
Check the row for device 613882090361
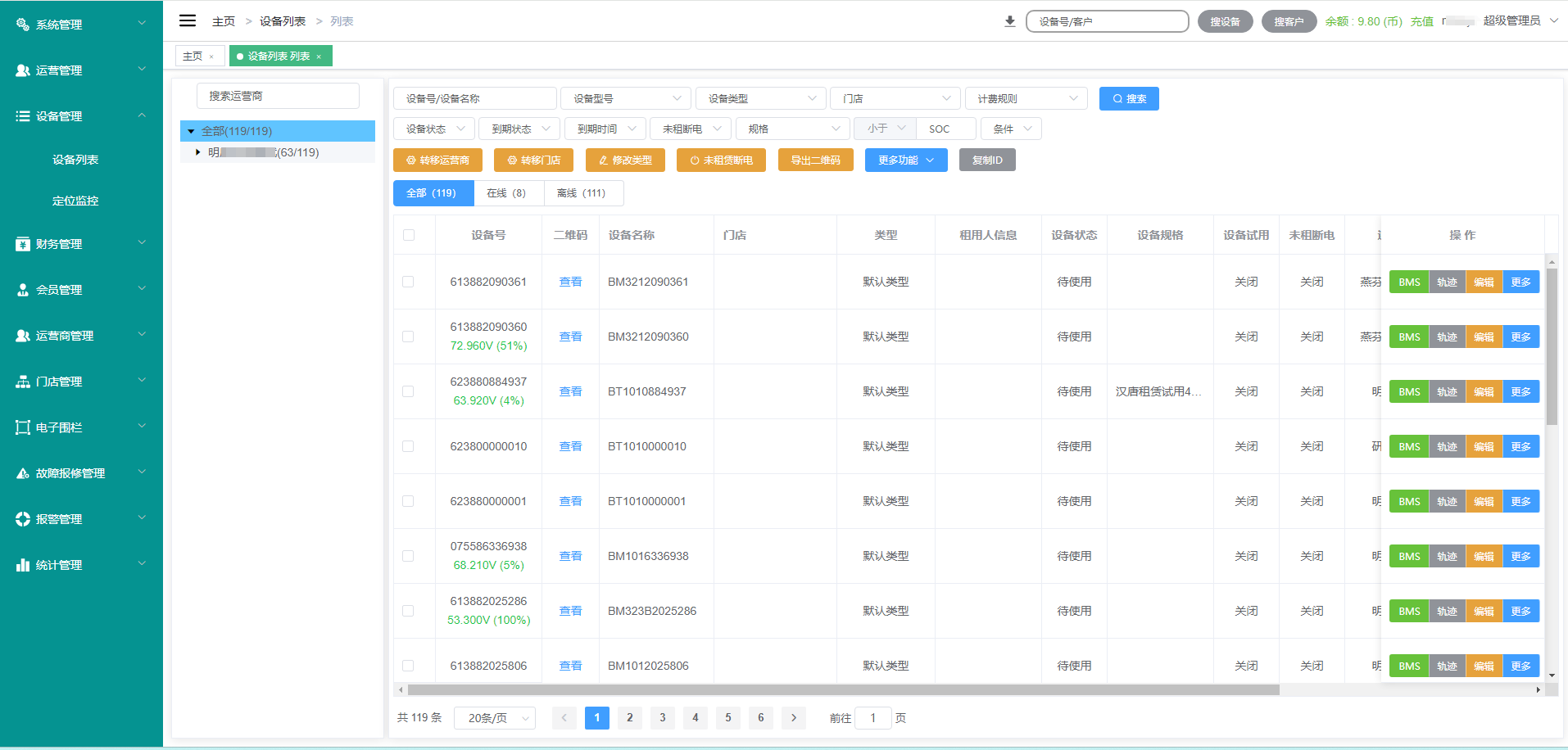coord(408,282)
